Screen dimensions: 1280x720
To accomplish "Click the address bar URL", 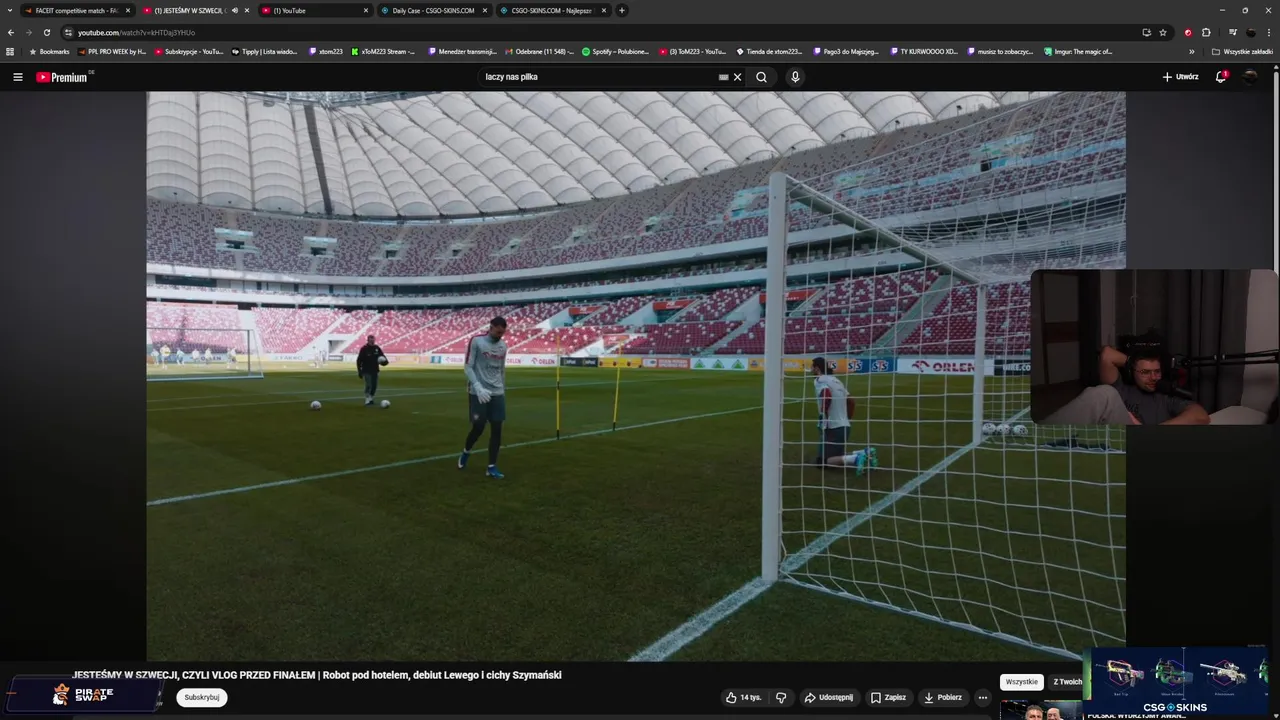I will 136,32.
